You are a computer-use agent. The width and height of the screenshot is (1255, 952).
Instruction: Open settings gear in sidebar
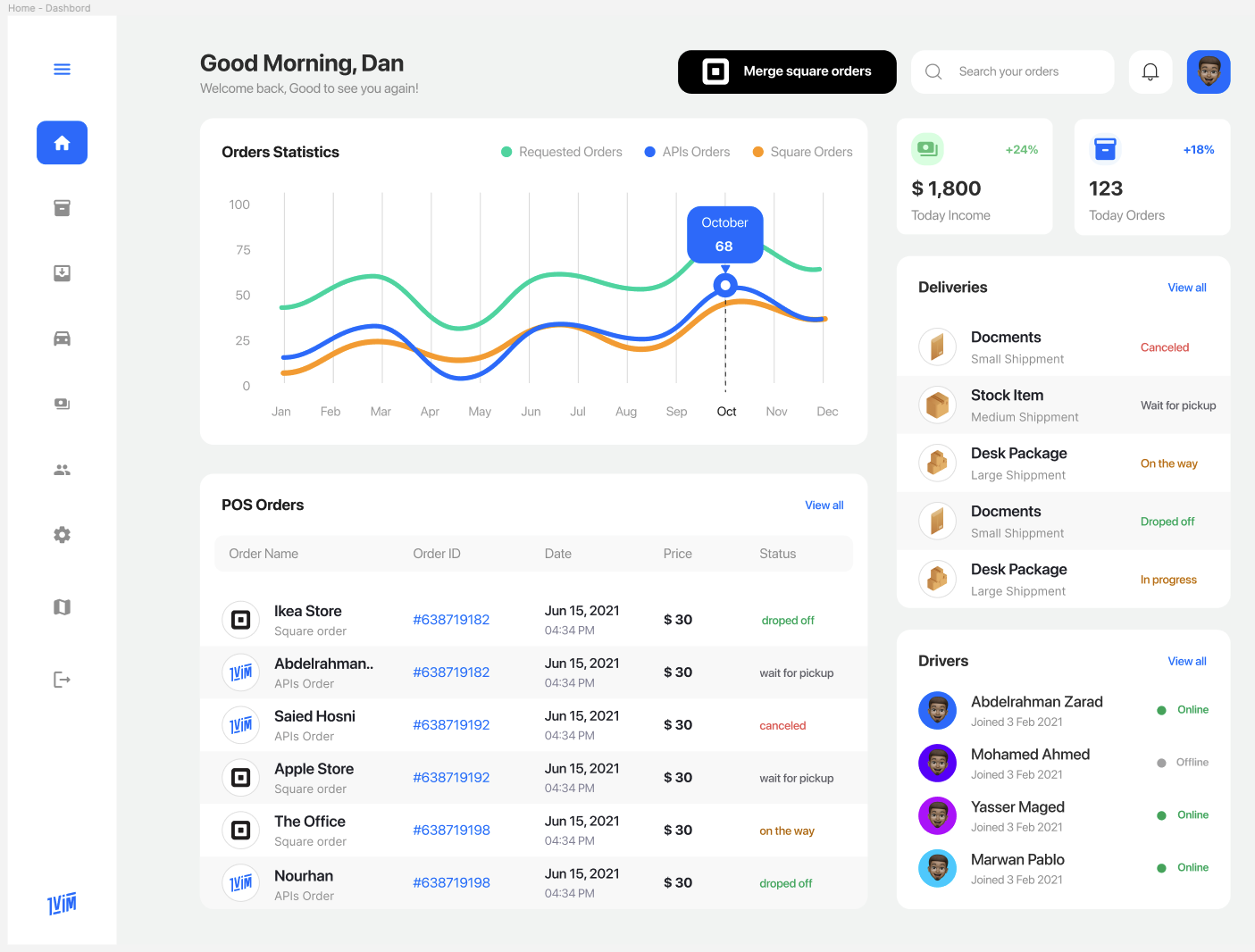coord(62,535)
